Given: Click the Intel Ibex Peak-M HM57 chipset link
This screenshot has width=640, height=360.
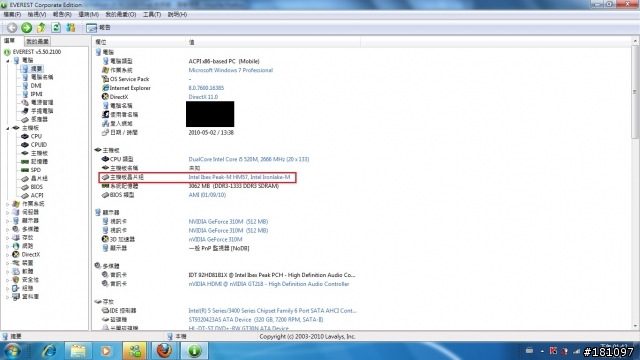Looking at the screenshot, I should [x=239, y=177].
